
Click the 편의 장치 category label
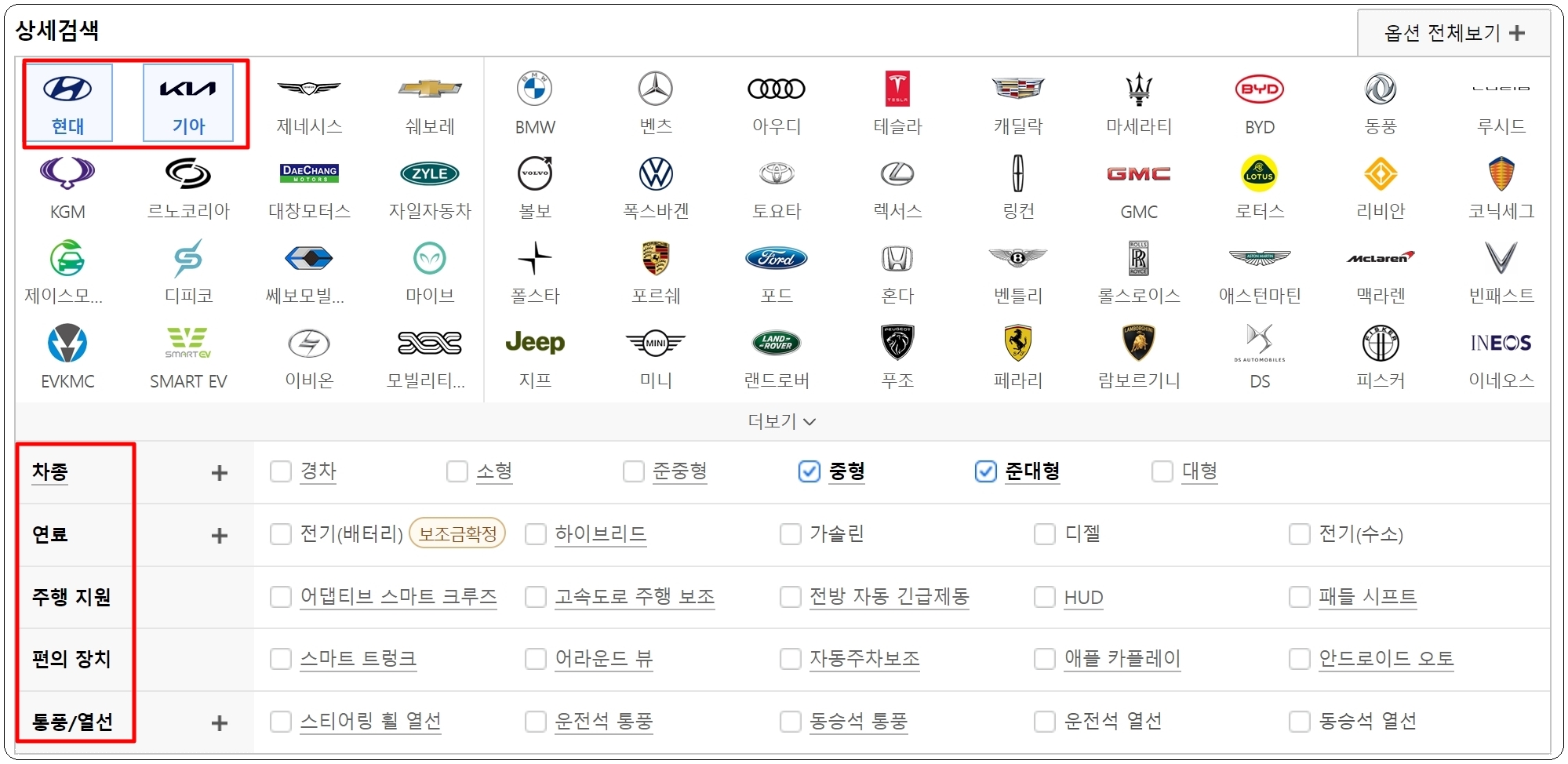coord(71,659)
